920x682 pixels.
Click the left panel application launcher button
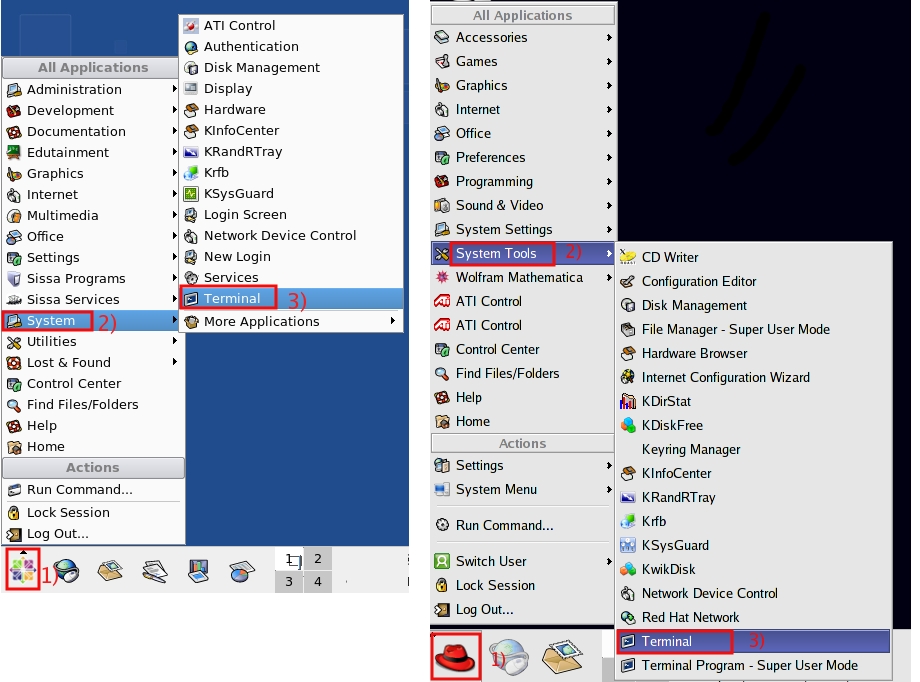pyautogui.click(x=23, y=569)
